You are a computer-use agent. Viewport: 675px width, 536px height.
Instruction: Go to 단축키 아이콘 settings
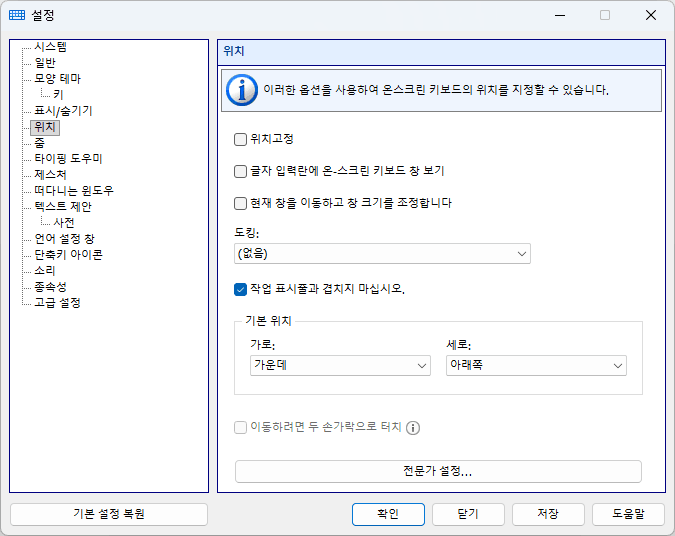tap(68, 255)
